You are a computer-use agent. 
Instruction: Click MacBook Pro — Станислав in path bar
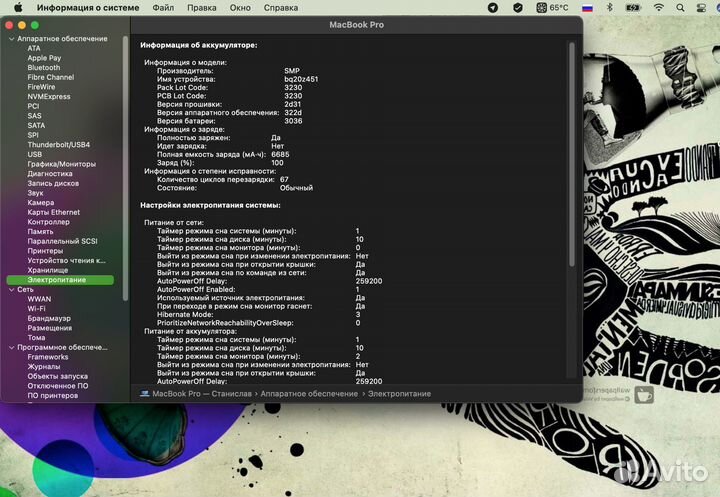(x=202, y=394)
